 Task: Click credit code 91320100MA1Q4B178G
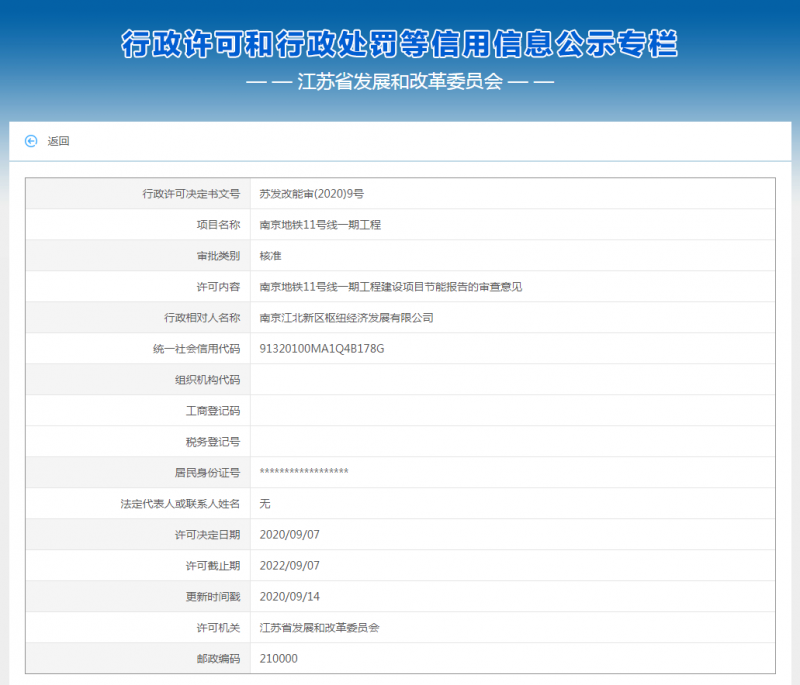[321, 349]
